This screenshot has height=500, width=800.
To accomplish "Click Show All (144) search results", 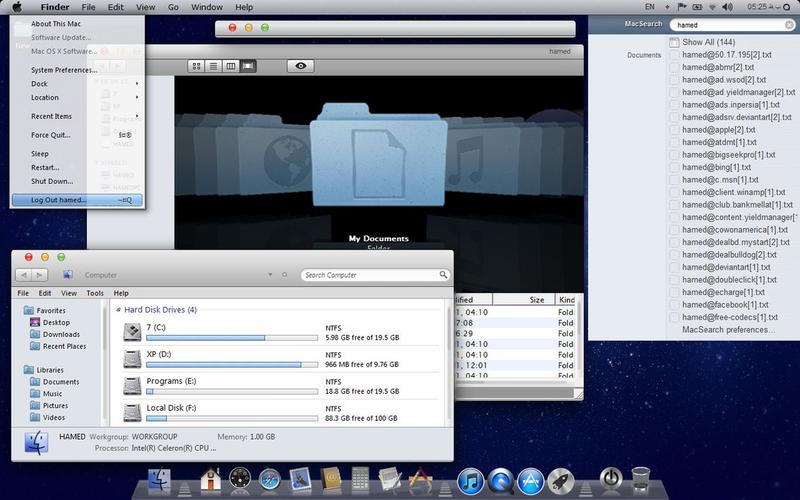I will [708, 42].
